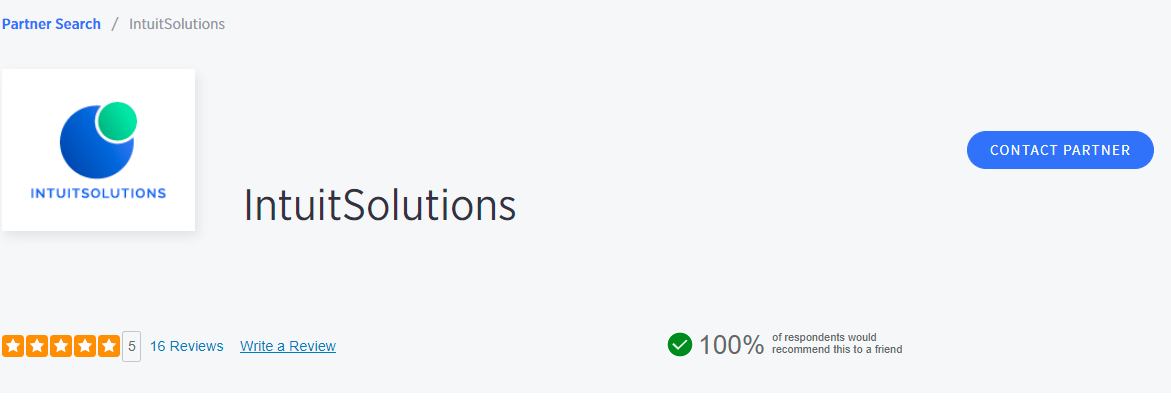Click the IntuitSolutions breadcrumb item

[x=177, y=24]
